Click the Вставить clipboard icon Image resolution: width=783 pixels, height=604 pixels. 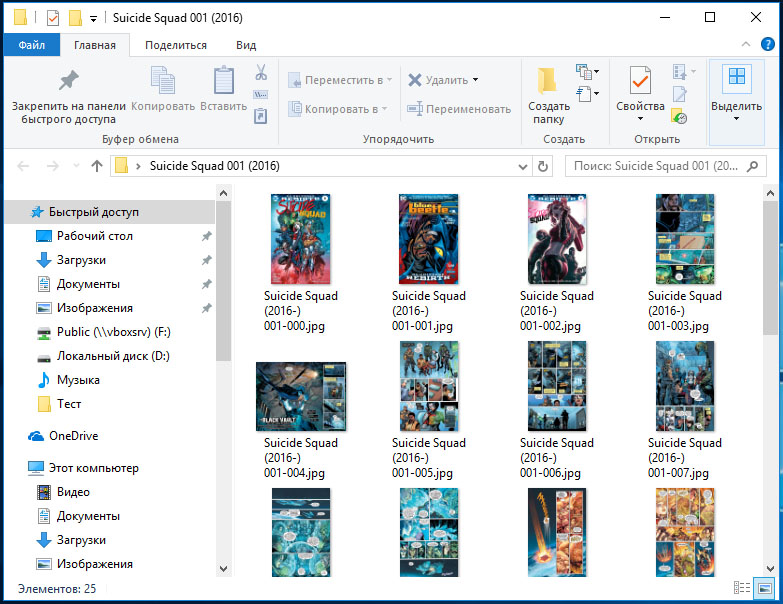click(224, 80)
